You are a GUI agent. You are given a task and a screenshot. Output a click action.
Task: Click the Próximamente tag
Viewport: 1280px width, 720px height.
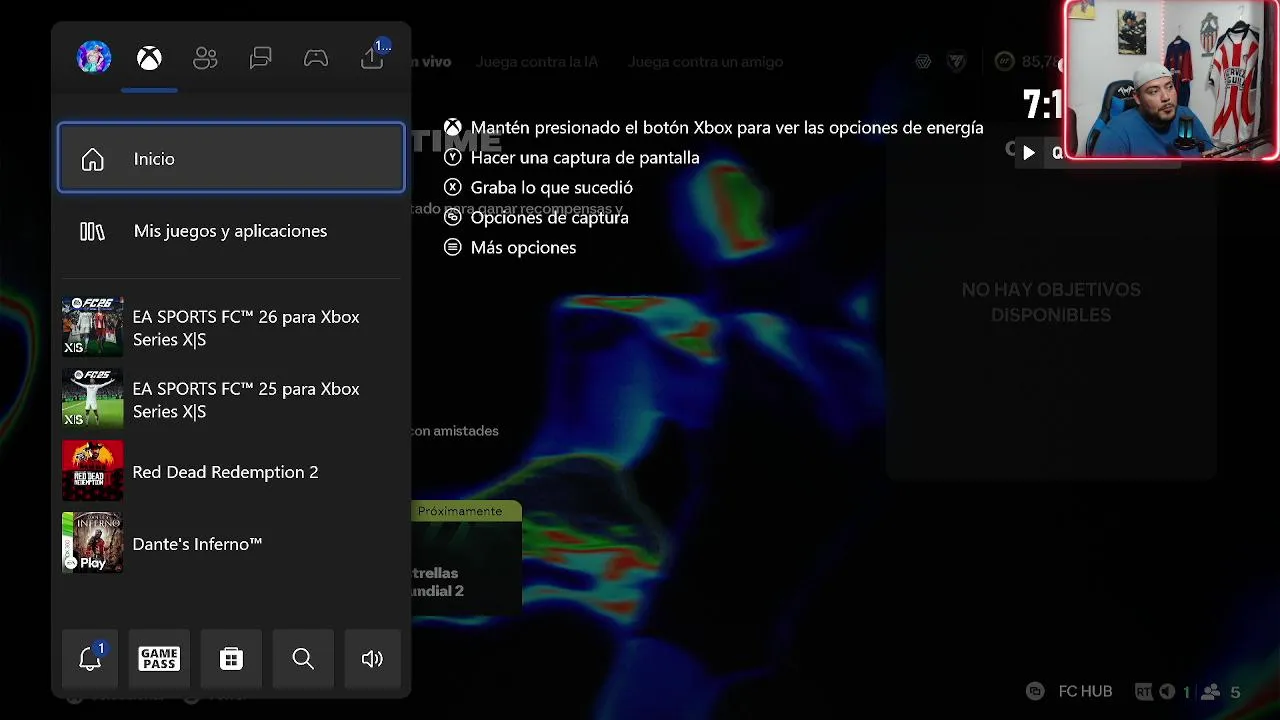pyautogui.click(x=460, y=511)
